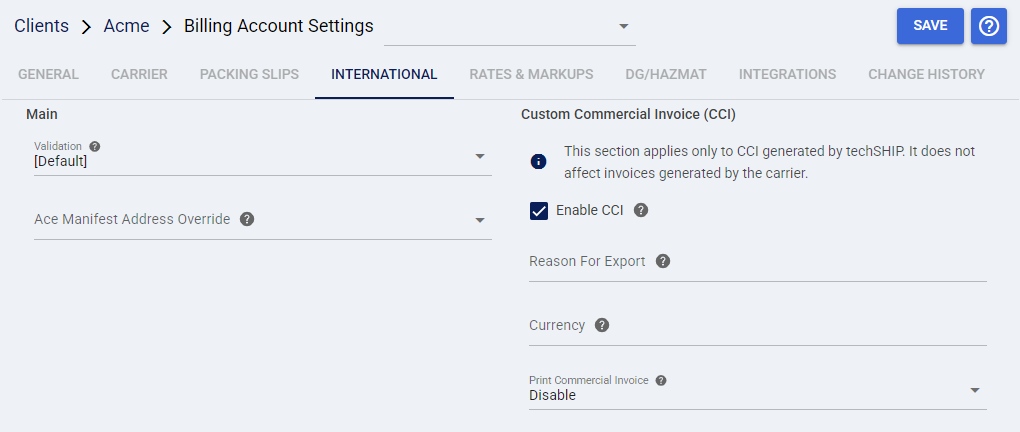
Task: Click the help icon beside Enable CCI
Action: pyautogui.click(x=641, y=211)
